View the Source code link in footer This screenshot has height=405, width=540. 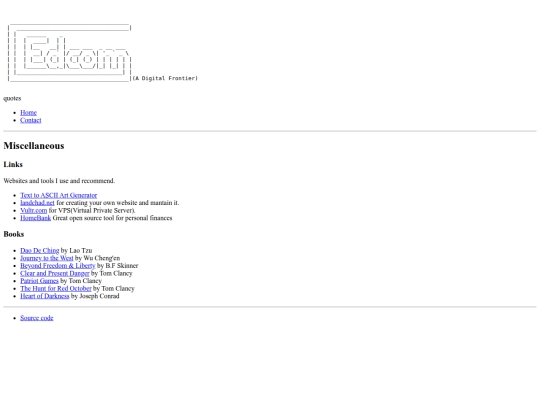pyautogui.click(x=37, y=318)
